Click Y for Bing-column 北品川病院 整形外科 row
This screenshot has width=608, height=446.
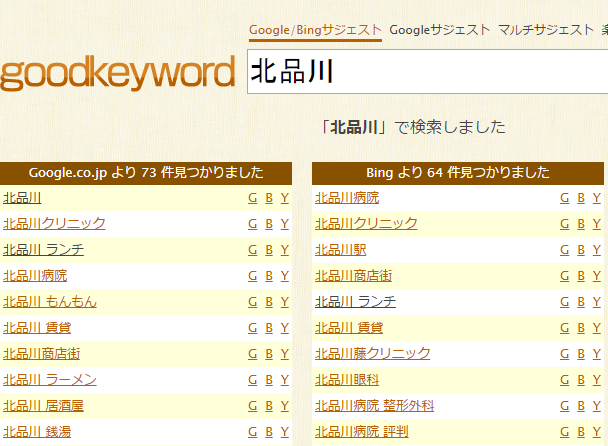pos(597,406)
